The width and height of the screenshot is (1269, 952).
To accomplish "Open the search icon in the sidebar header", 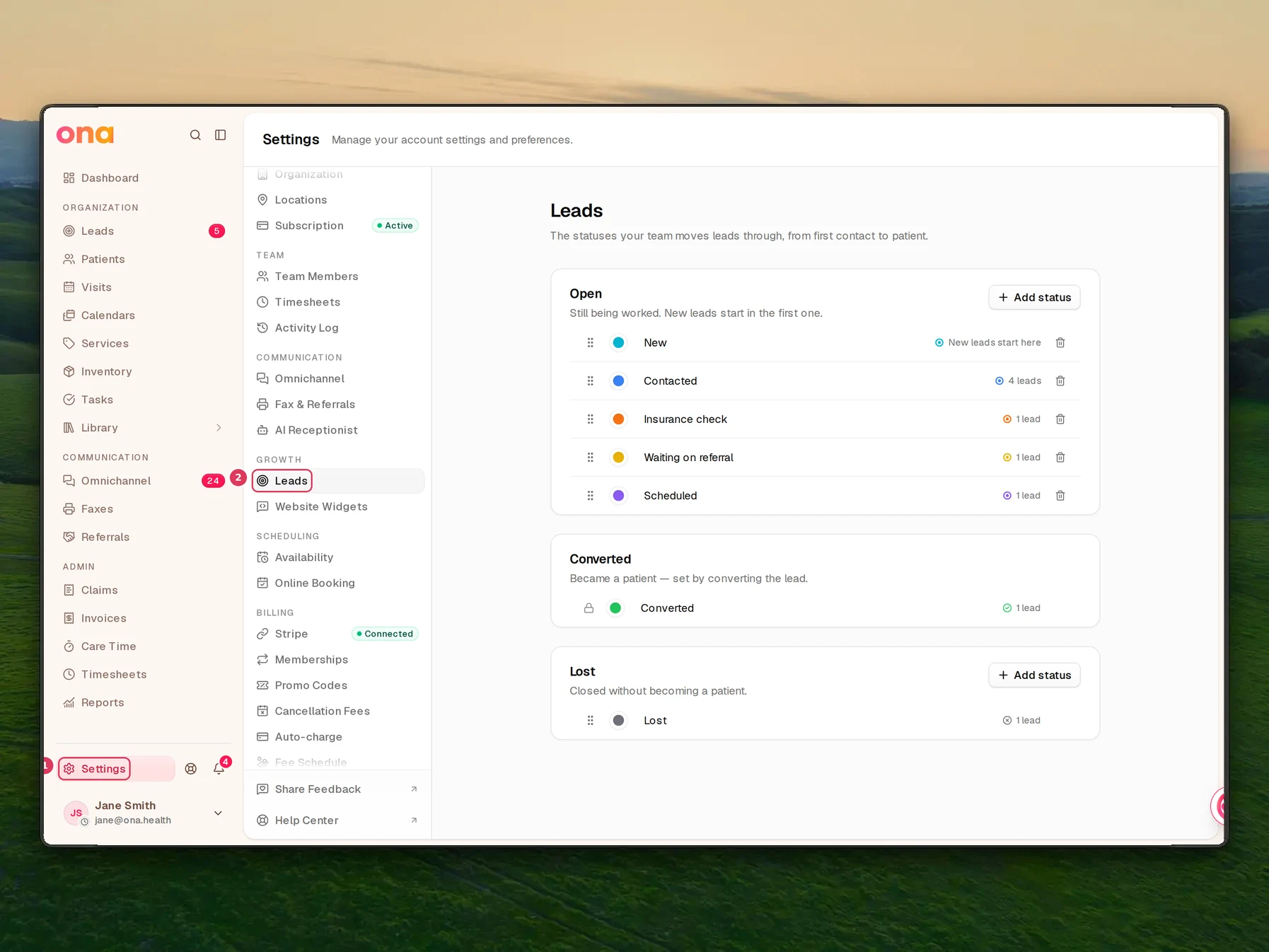I will [195, 135].
